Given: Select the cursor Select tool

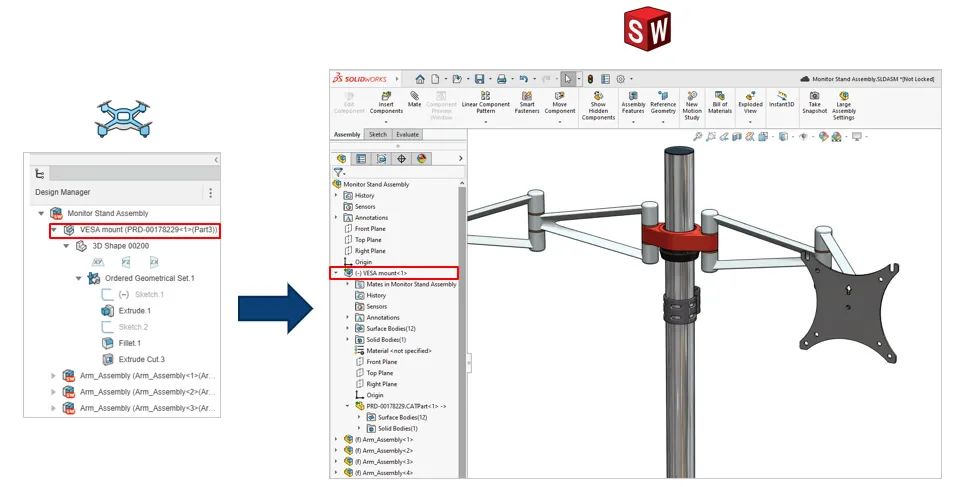Looking at the screenshot, I should 568,79.
